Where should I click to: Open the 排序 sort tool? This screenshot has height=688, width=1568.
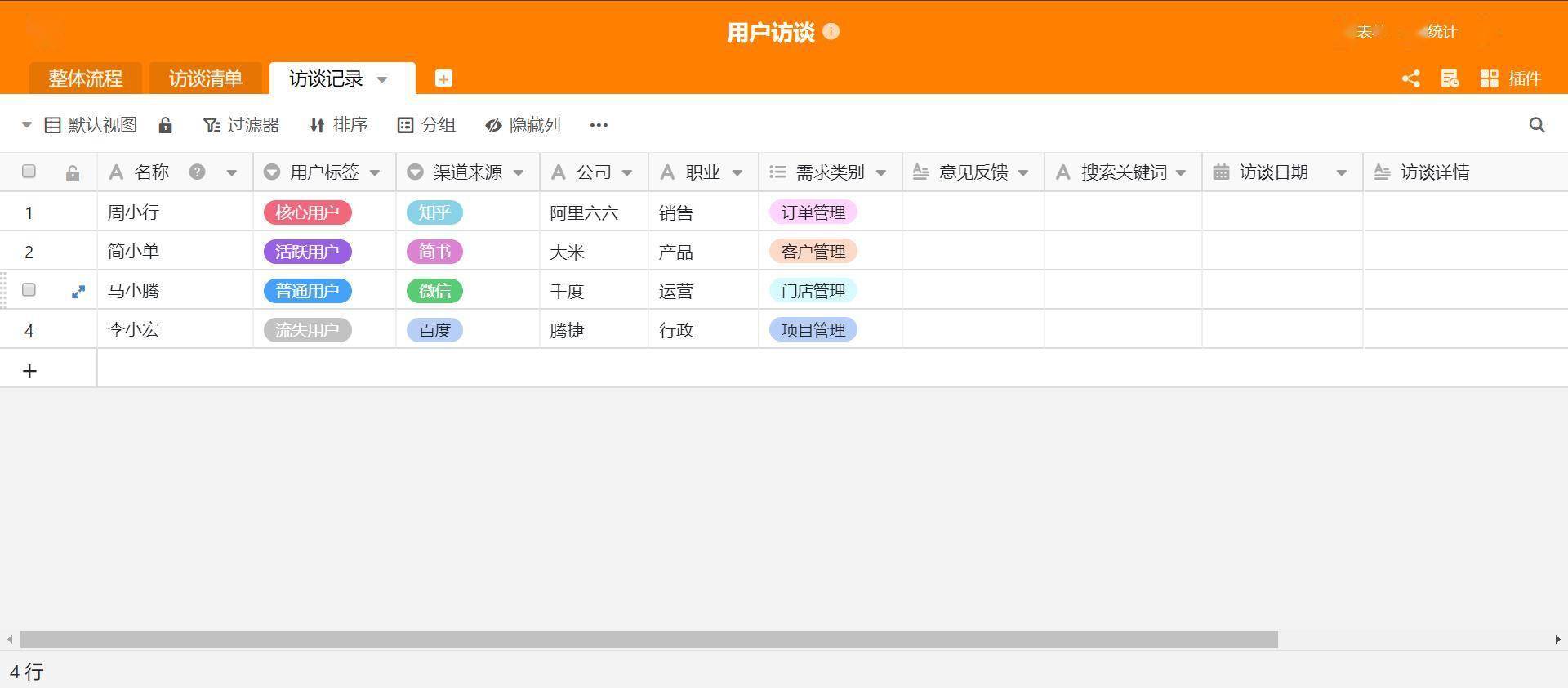(x=338, y=125)
